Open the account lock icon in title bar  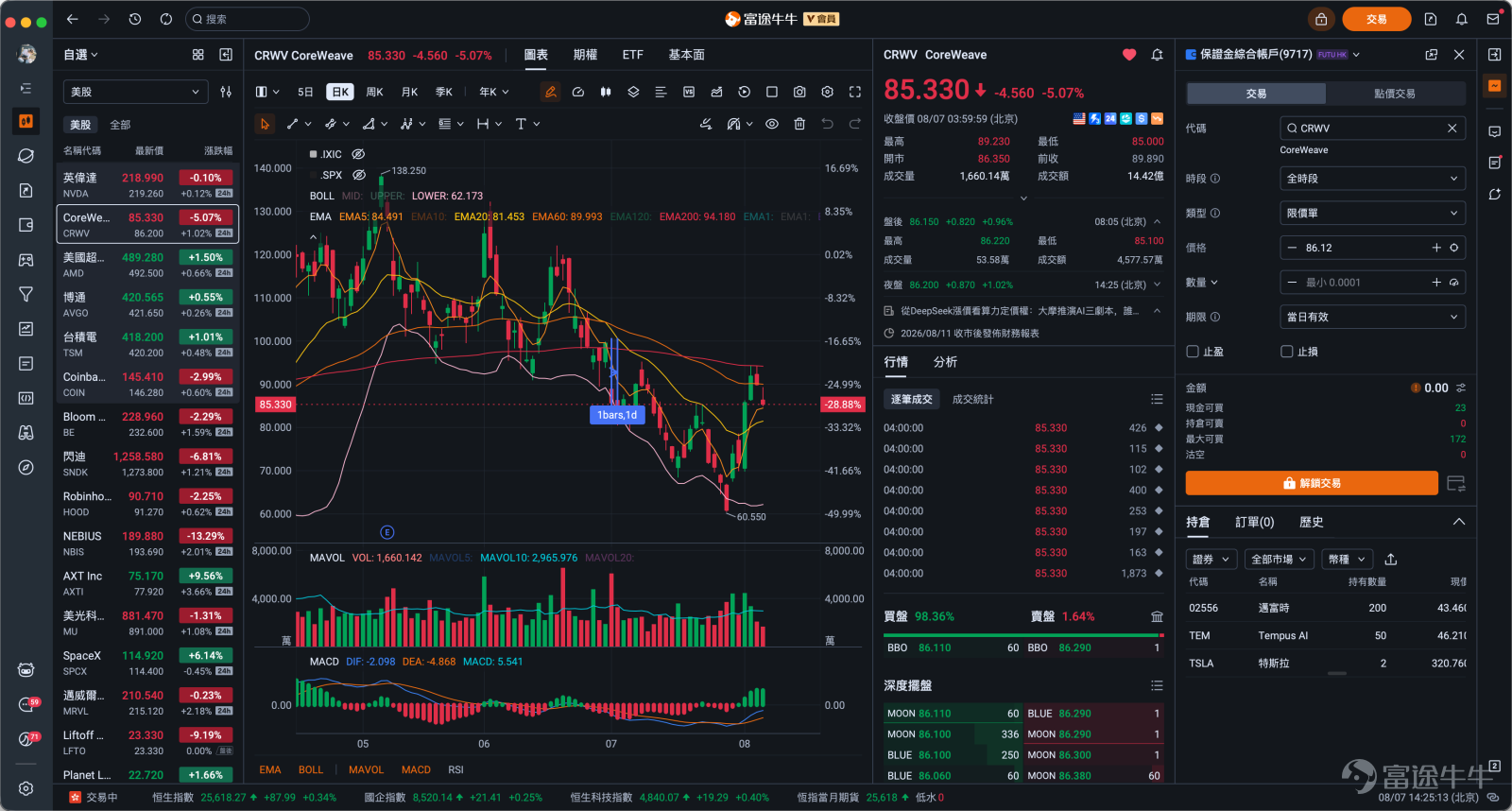pyautogui.click(x=1321, y=19)
